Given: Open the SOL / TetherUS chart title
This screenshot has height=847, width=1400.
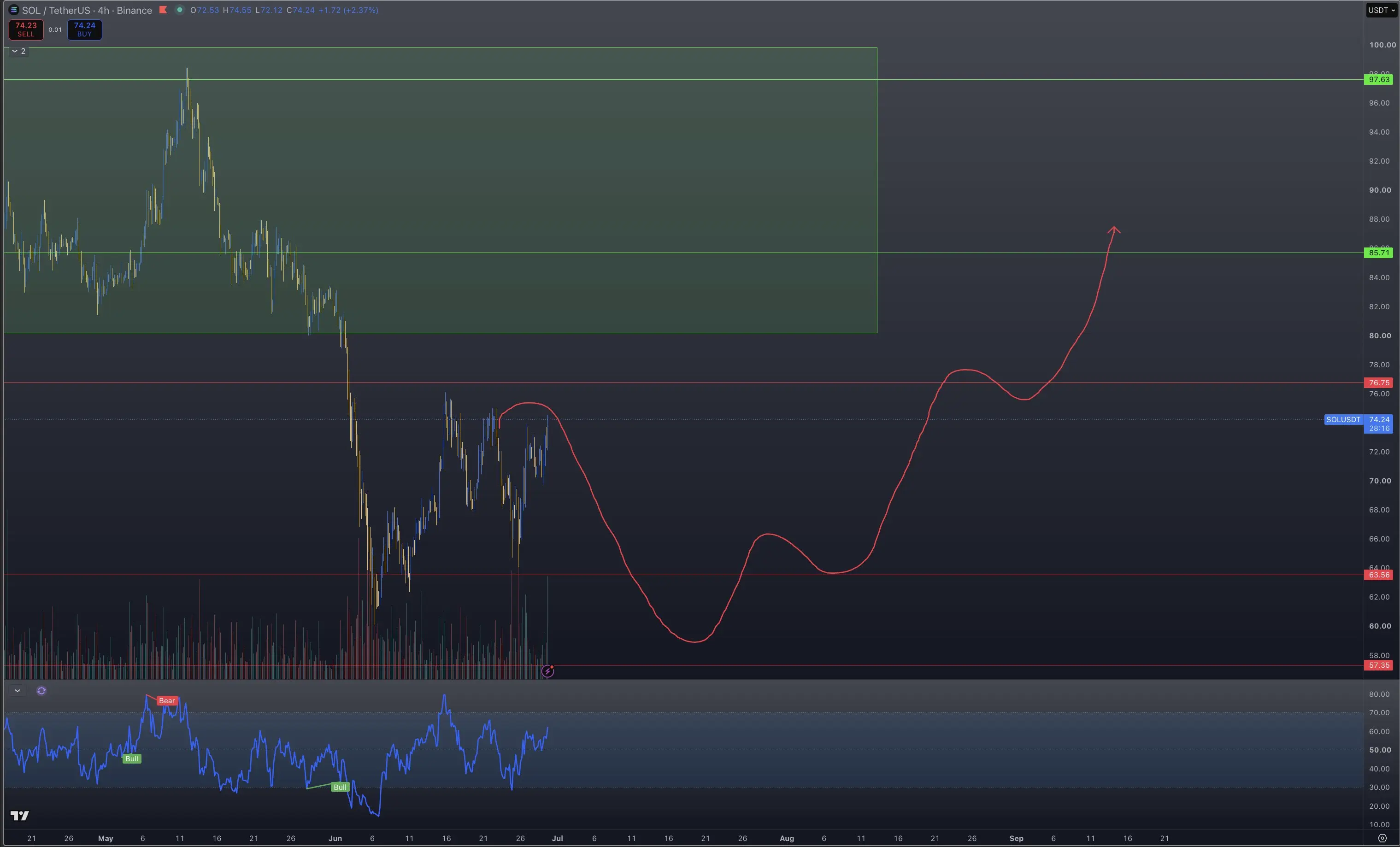Looking at the screenshot, I should [87, 10].
